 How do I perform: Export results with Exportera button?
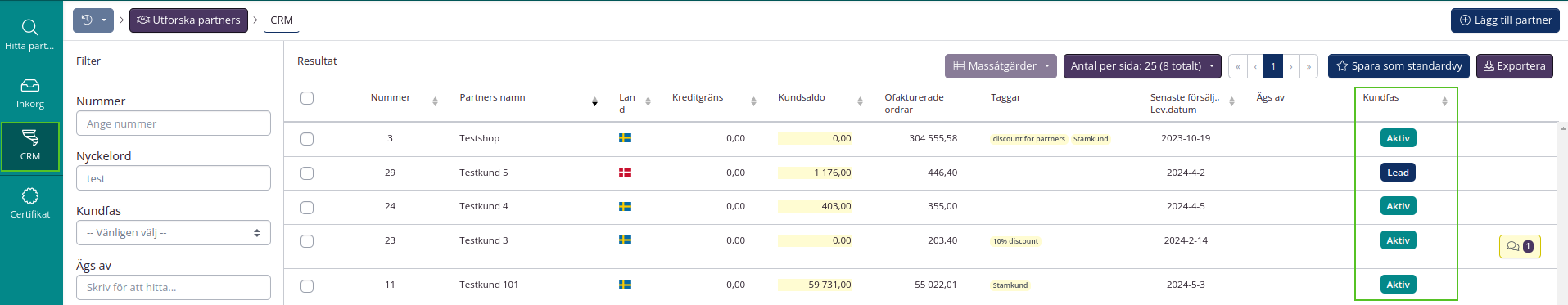pos(1515,66)
